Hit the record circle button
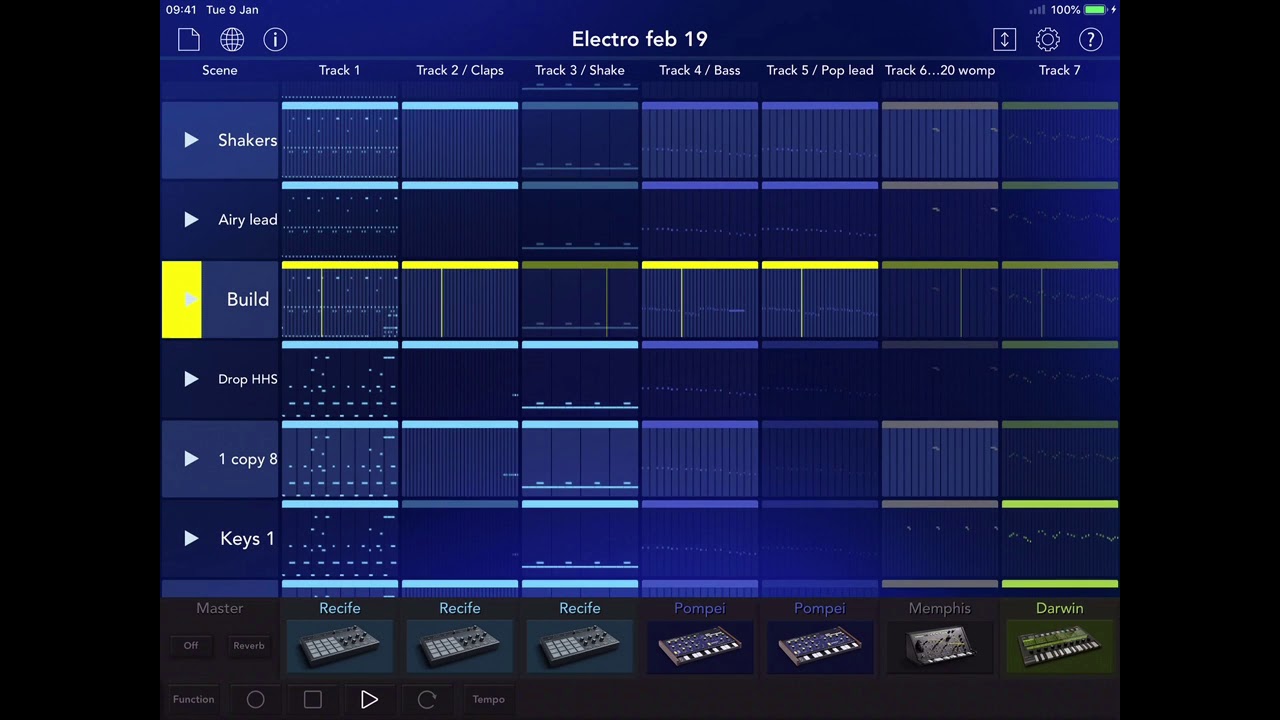This screenshot has height=720, width=1280. click(x=256, y=699)
